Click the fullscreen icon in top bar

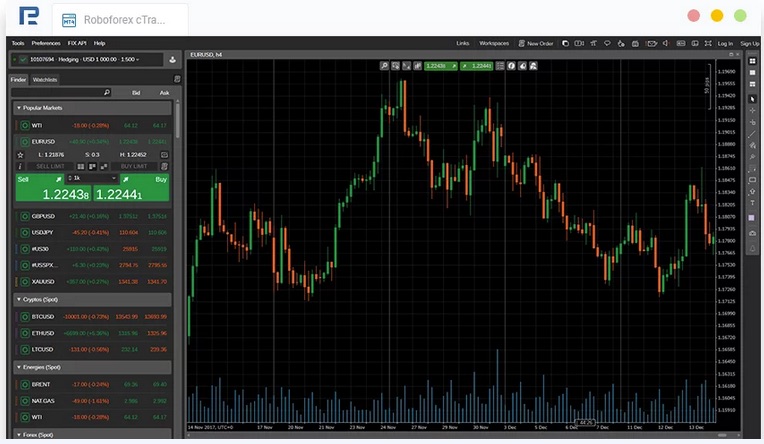[x=708, y=43]
